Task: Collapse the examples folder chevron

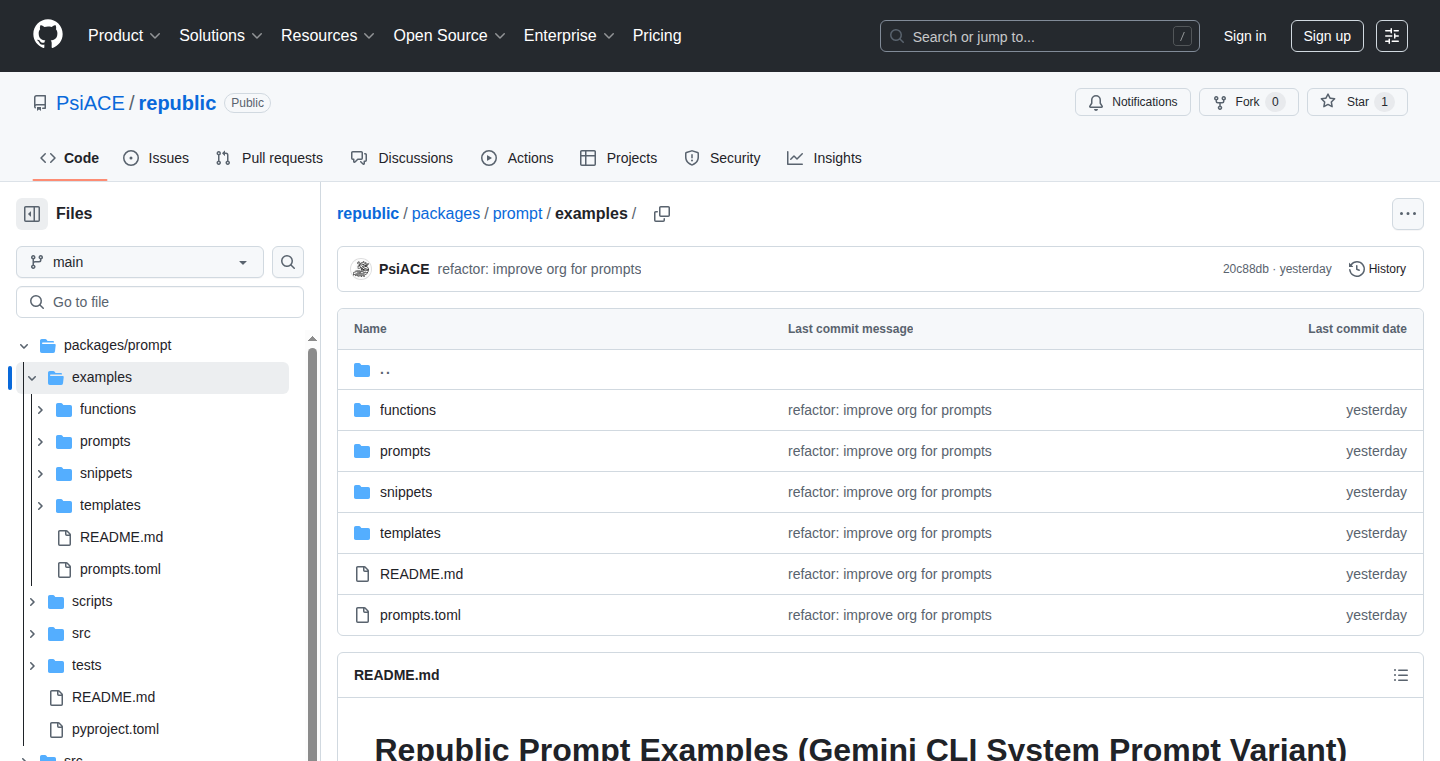Action: click(x=32, y=377)
